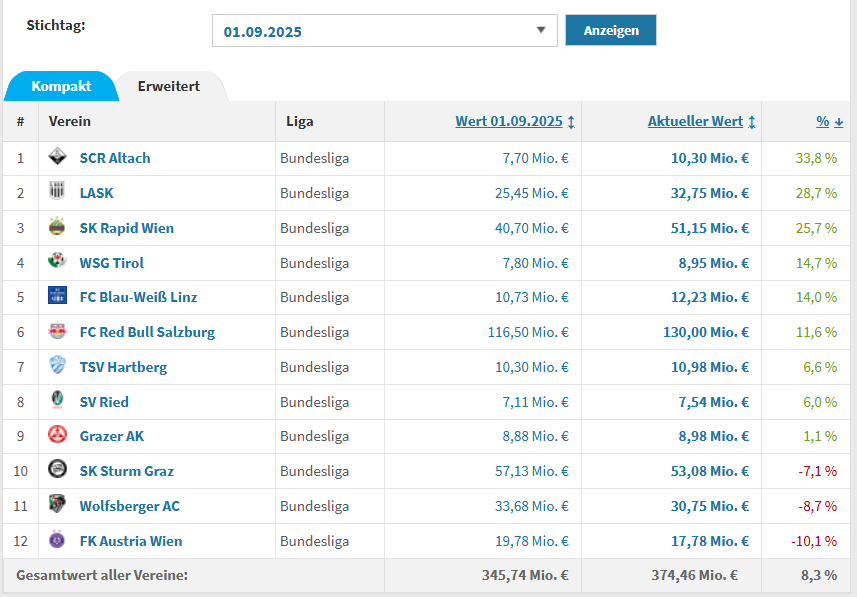Switch to the Erweitert tab
857x597 pixels.
click(x=168, y=86)
